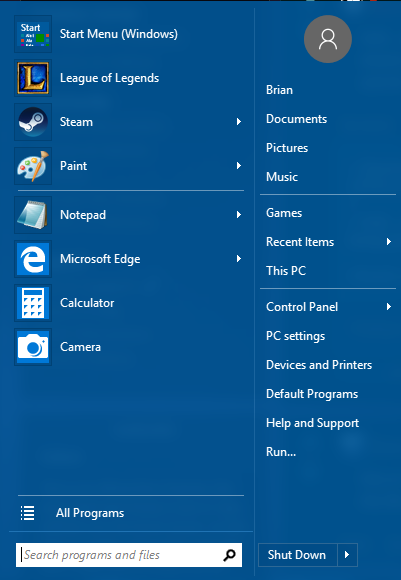Image resolution: width=401 pixels, height=580 pixels.
Task: Click the Paint label
Action: pyautogui.click(x=73, y=166)
